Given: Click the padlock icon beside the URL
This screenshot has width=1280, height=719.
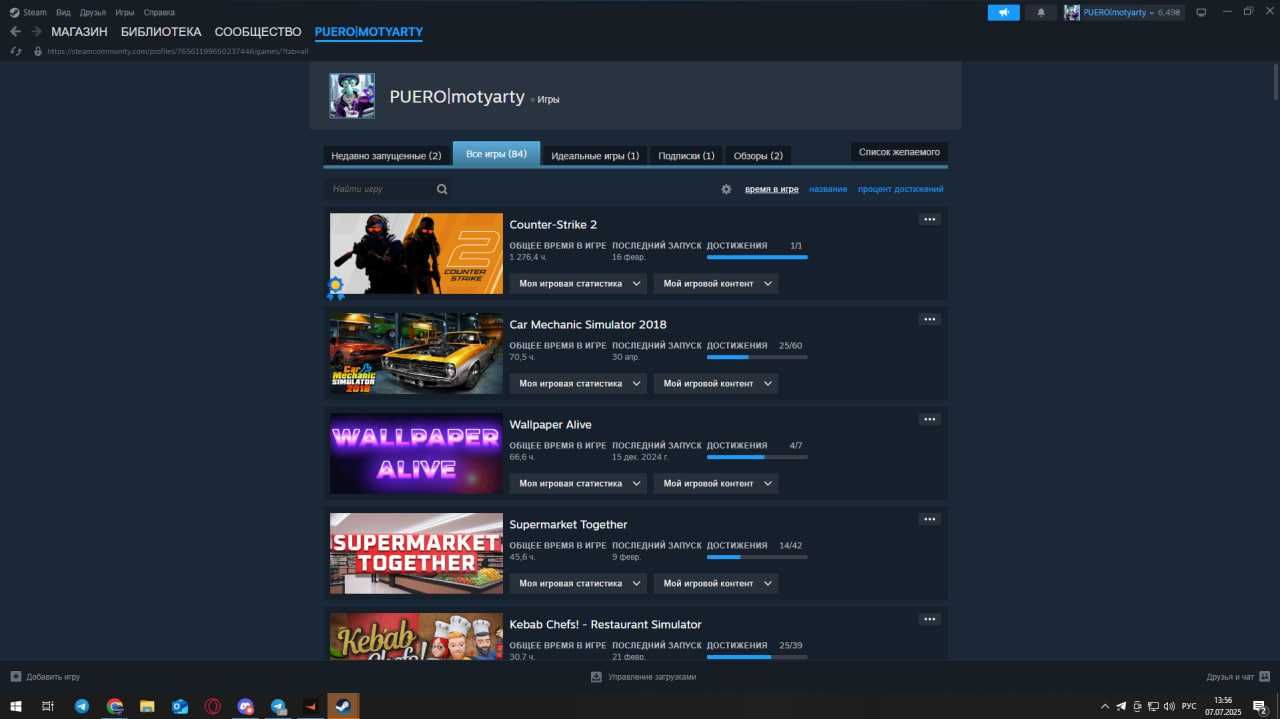Looking at the screenshot, I should [x=38, y=51].
